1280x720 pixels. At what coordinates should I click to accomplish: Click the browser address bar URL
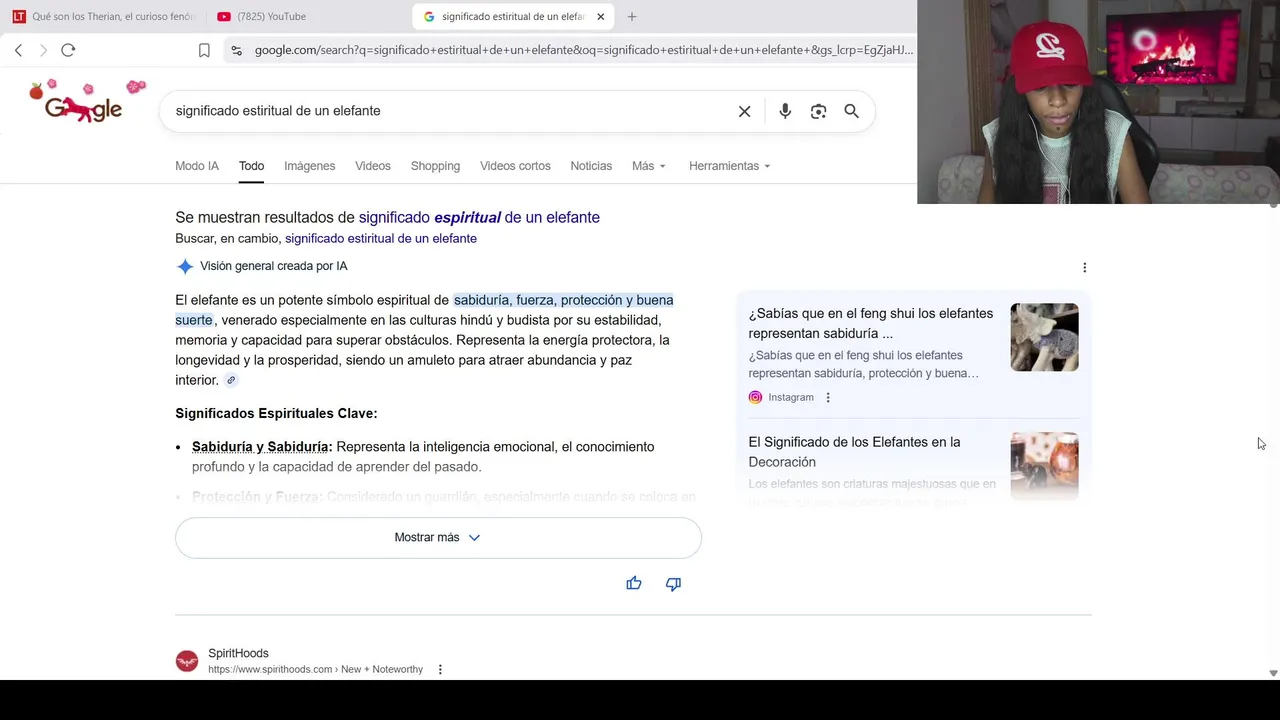(x=584, y=50)
